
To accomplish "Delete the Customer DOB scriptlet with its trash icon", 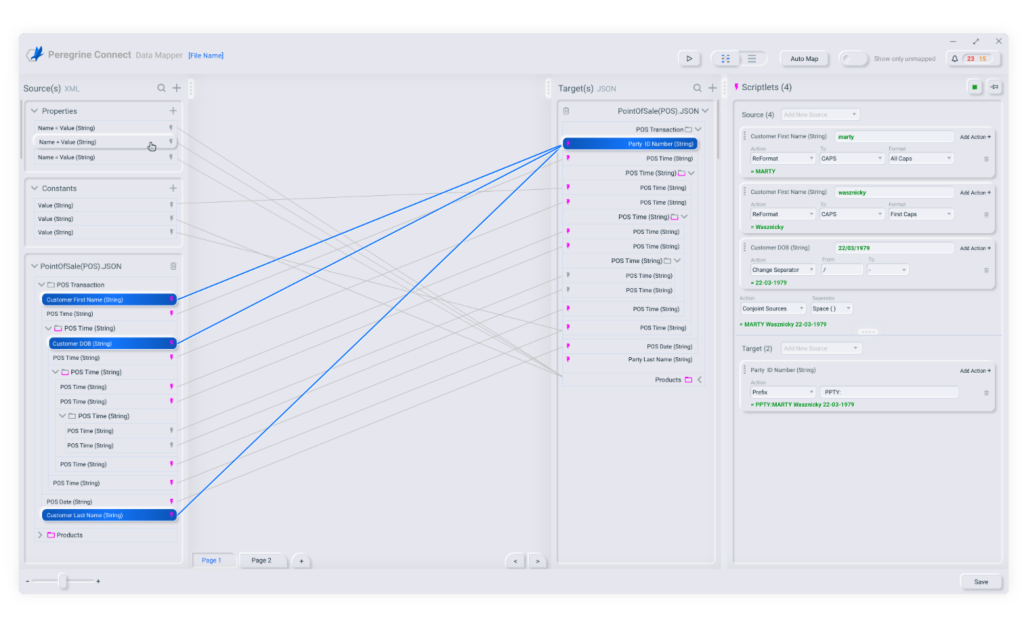I will (985, 270).
